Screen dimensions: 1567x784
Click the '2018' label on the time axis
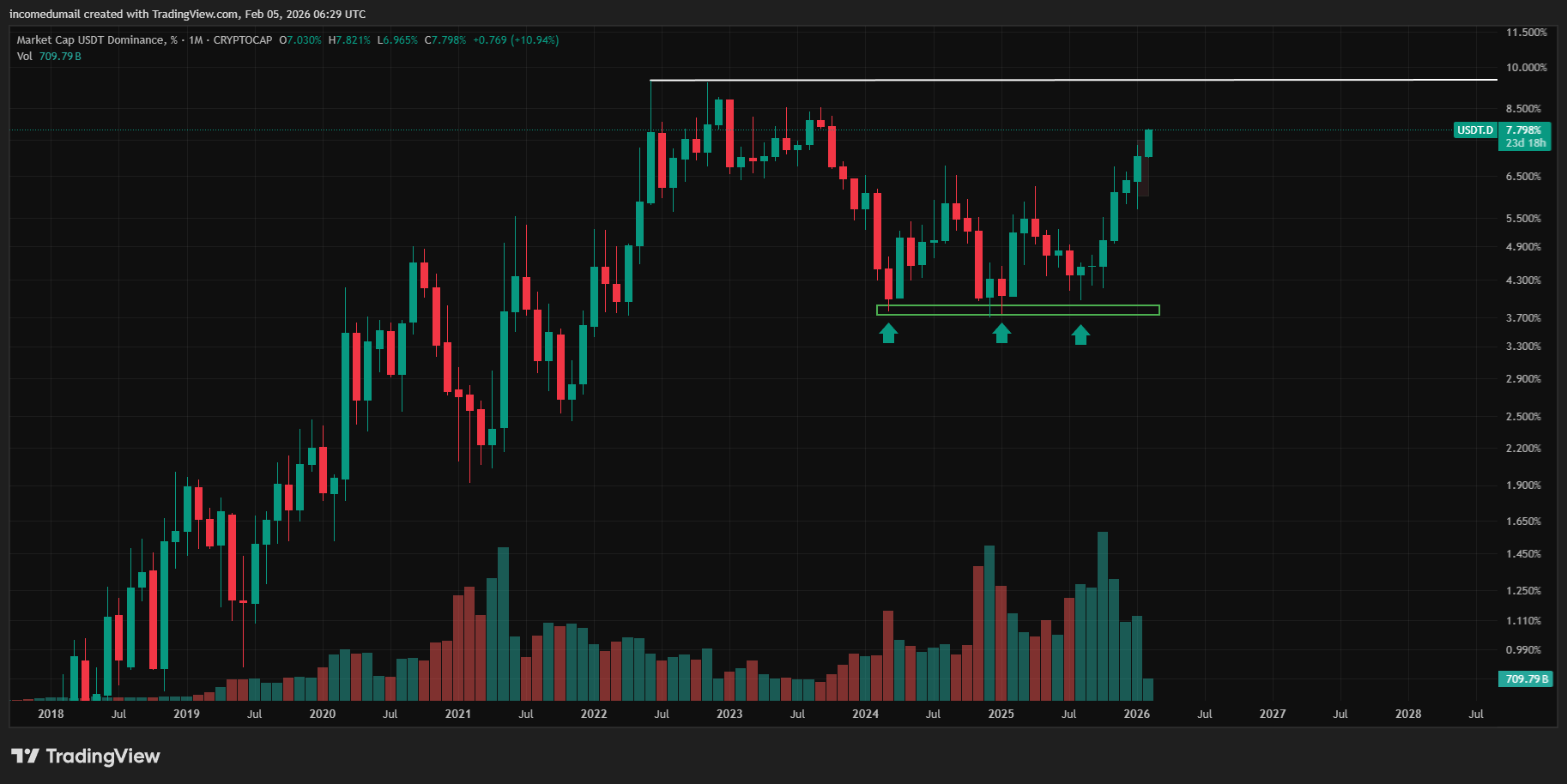point(51,714)
